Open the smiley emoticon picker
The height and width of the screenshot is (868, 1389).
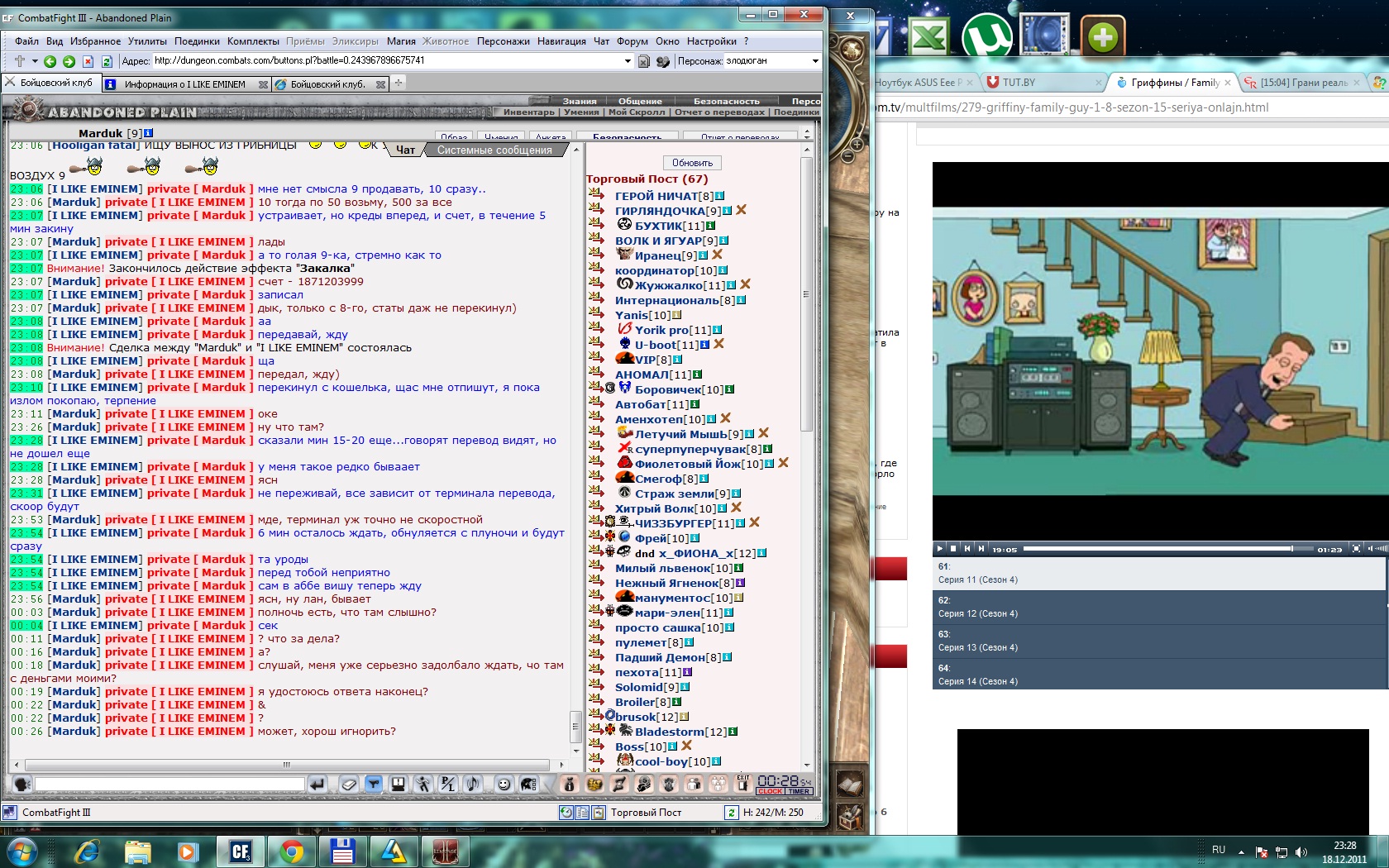pos(504,784)
